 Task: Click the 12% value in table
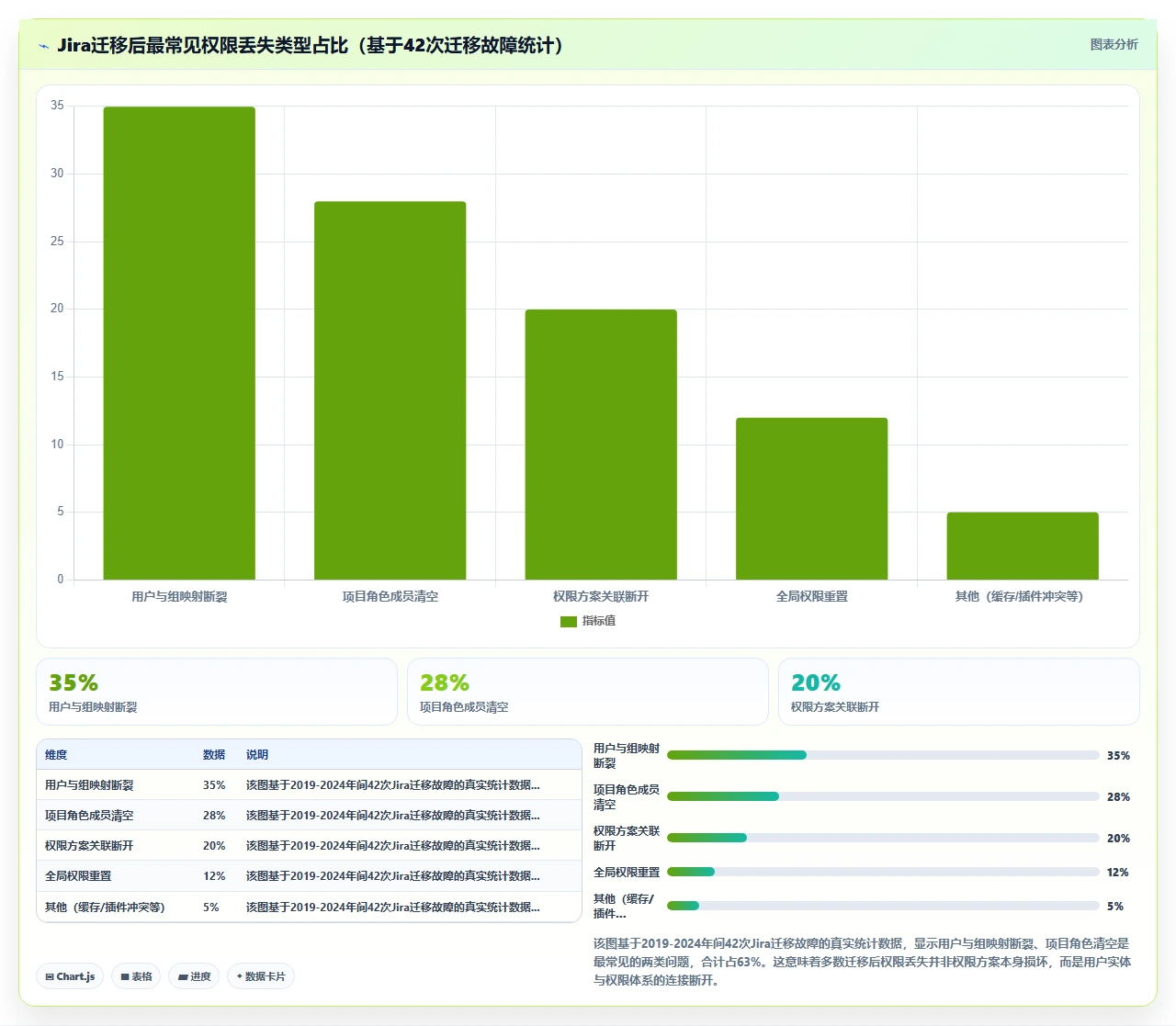[214, 876]
